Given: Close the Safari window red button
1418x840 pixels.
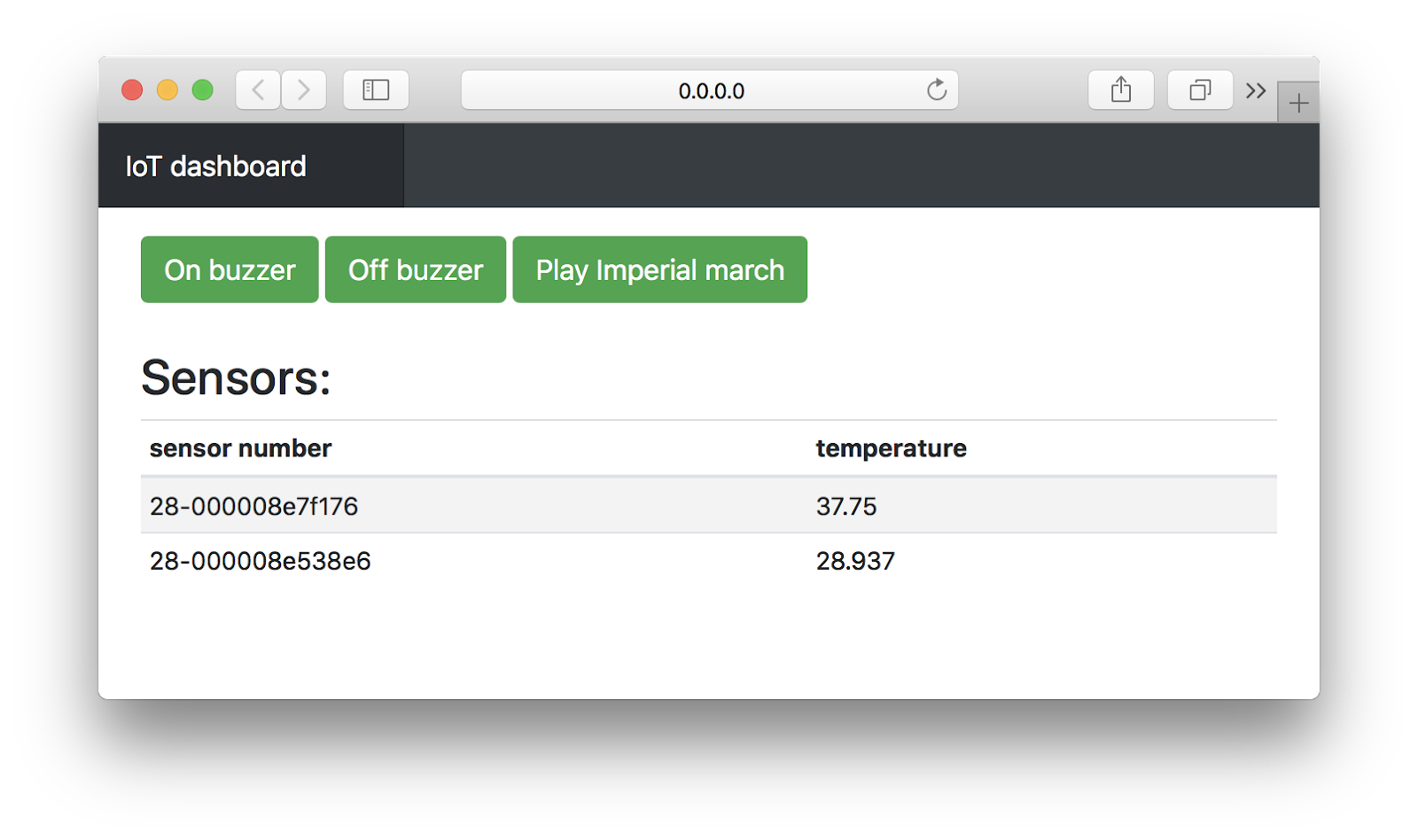Looking at the screenshot, I should (x=132, y=90).
